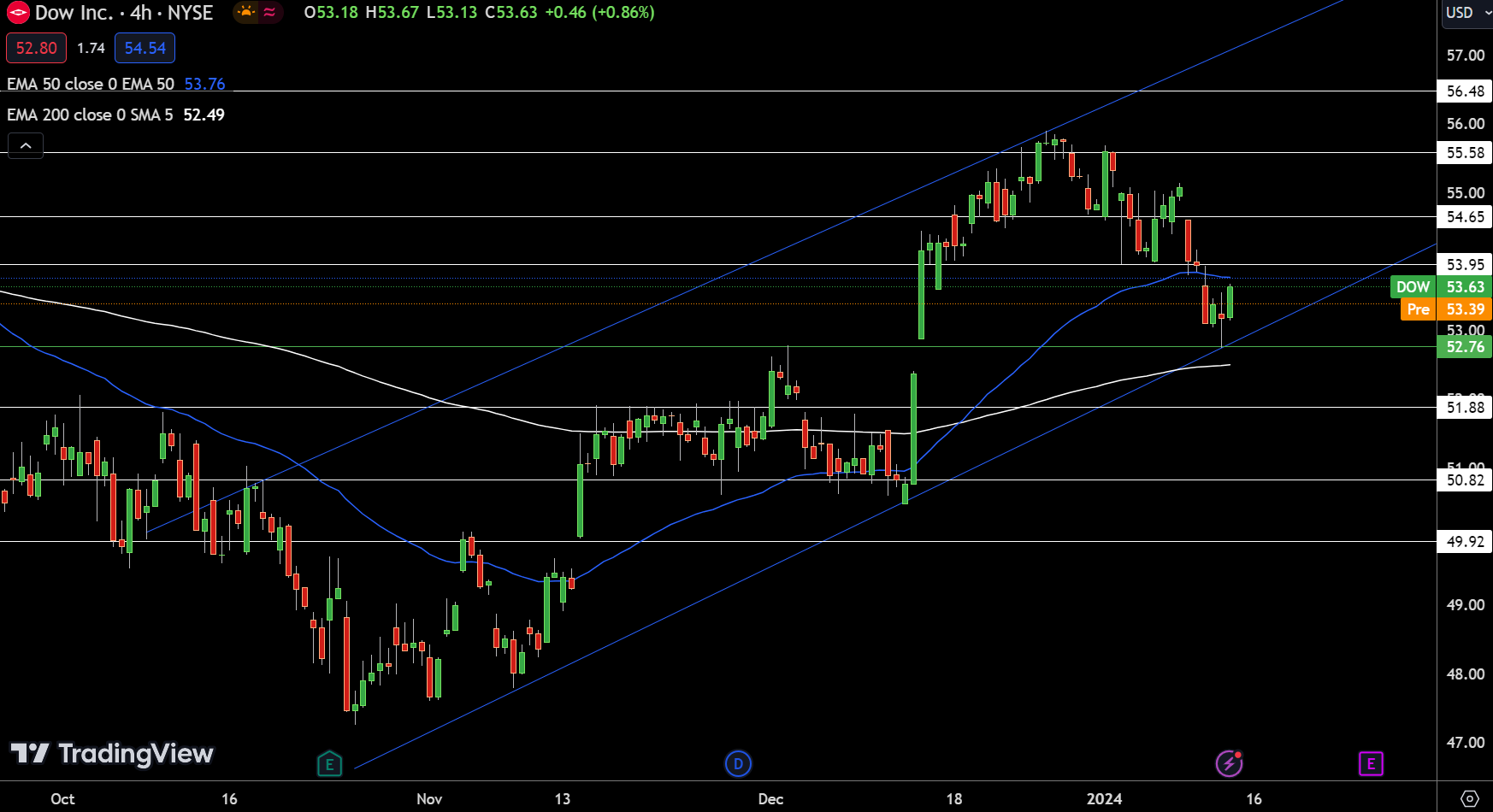Image resolution: width=1493 pixels, height=812 pixels.
Task: Click the blue dividend D marker
Action: point(738,763)
